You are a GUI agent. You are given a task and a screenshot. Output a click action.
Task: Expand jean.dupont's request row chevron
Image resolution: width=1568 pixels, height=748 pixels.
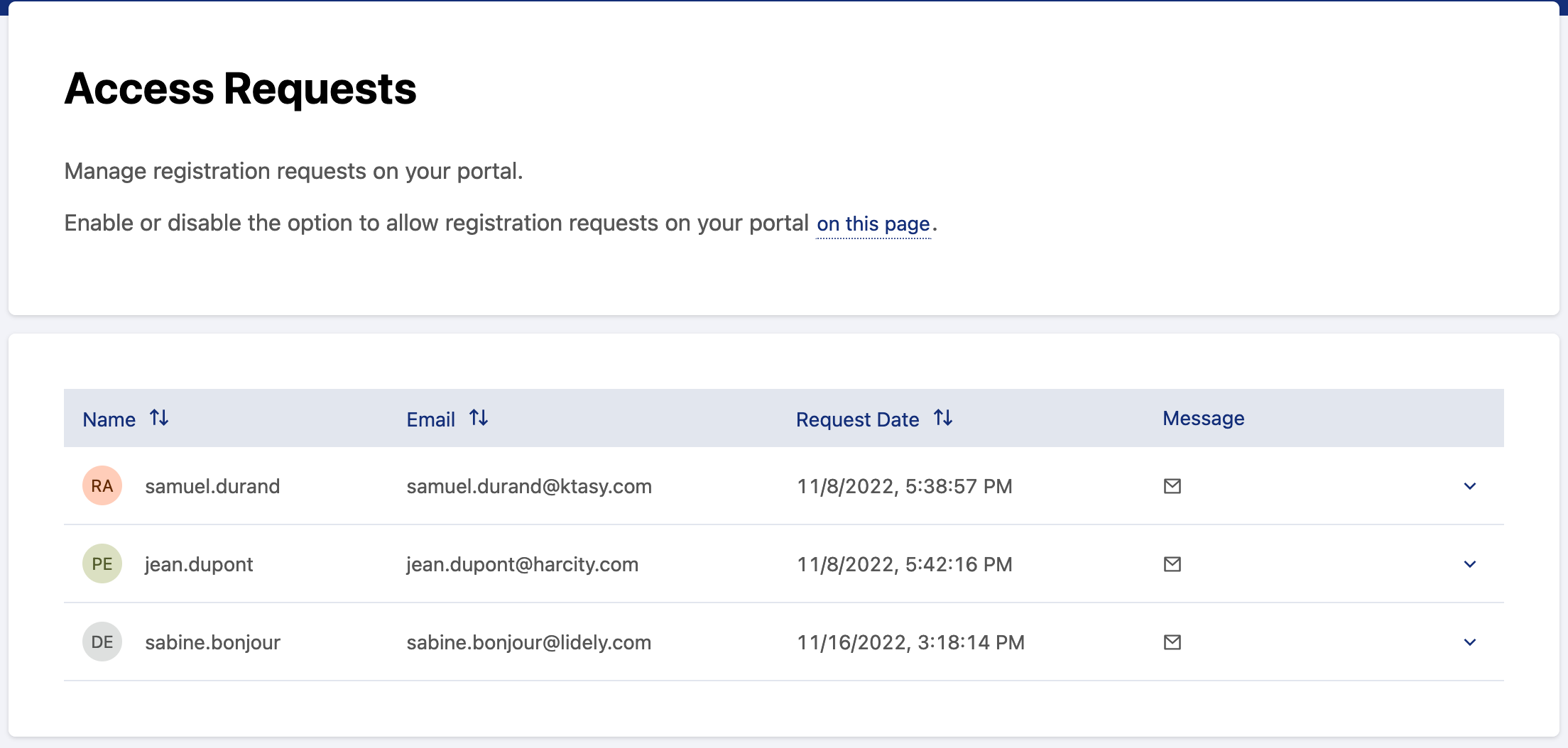pyautogui.click(x=1470, y=564)
